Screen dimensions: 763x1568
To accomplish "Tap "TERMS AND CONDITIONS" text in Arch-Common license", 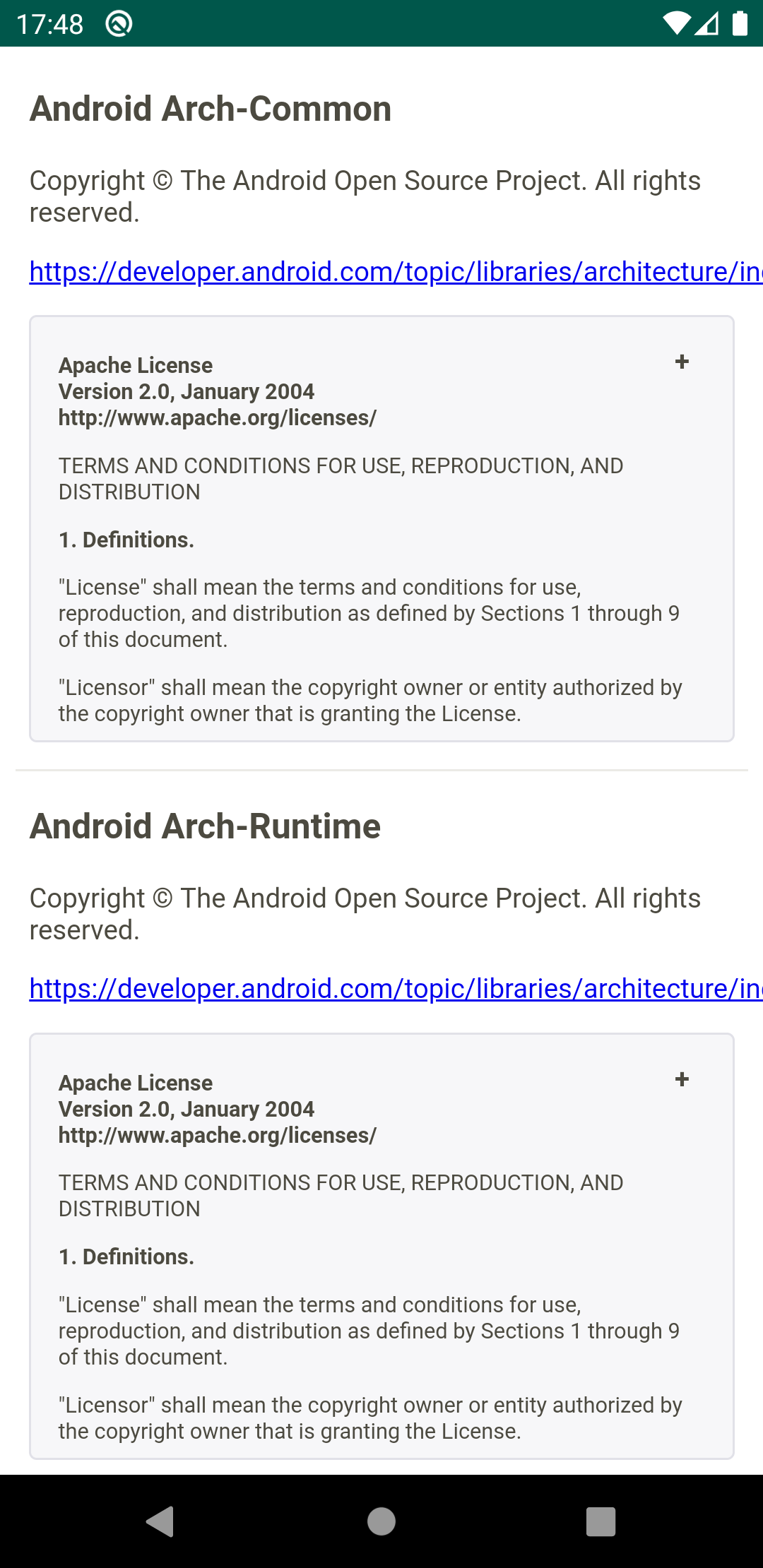I will click(x=341, y=479).
